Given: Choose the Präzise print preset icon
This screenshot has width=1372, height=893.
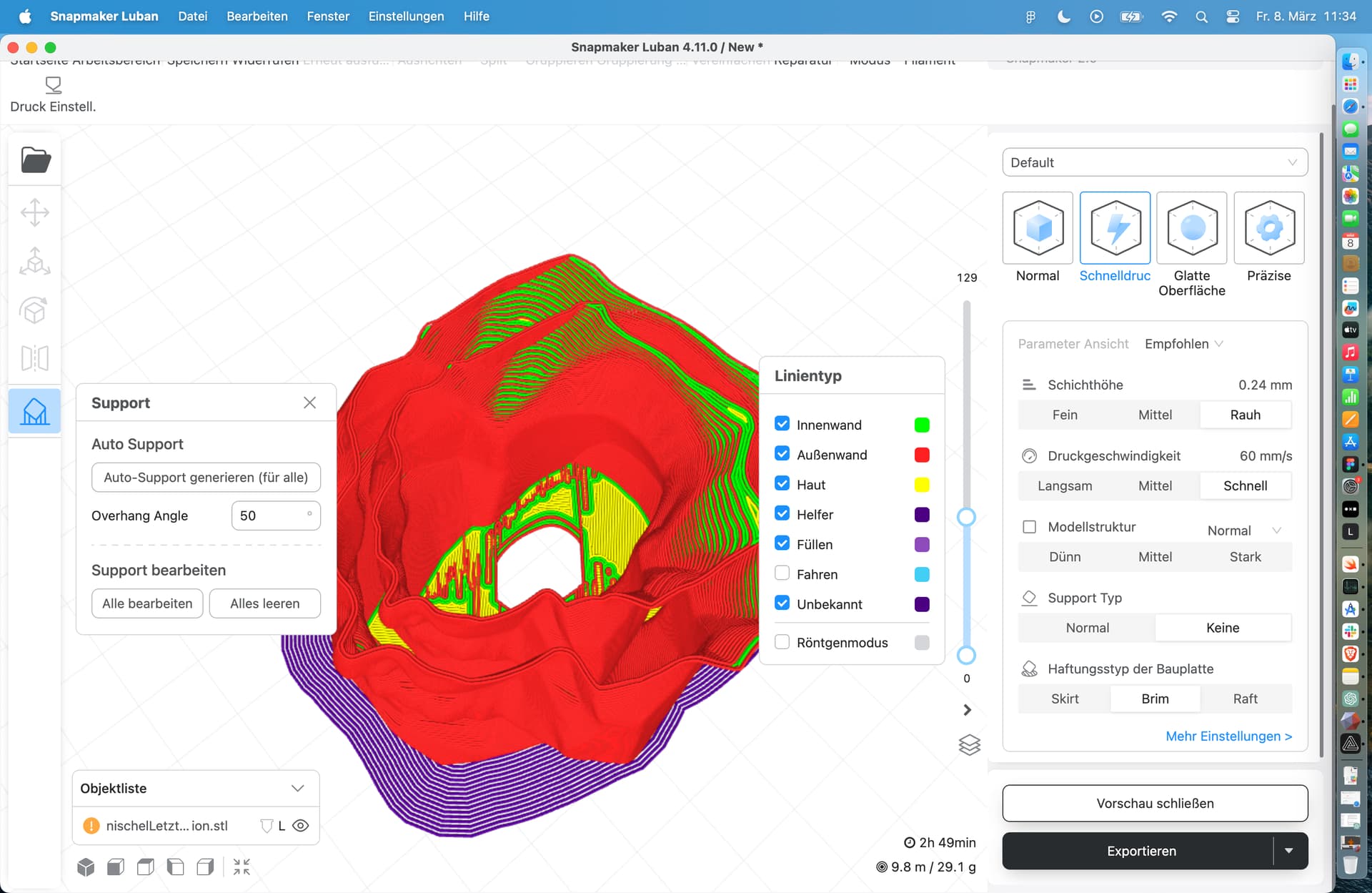Looking at the screenshot, I should [x=1268, y=228].
